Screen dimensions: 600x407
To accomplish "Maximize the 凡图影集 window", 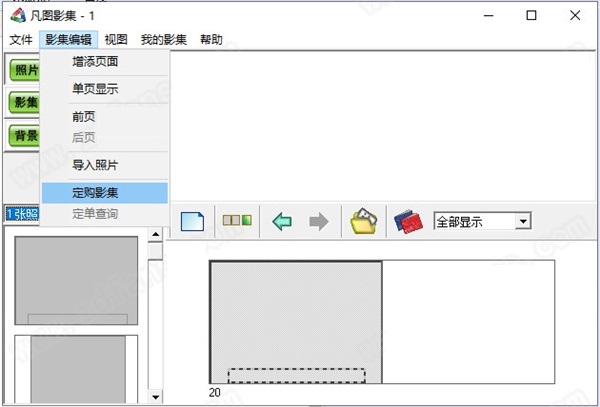I will tap(531, 16).
